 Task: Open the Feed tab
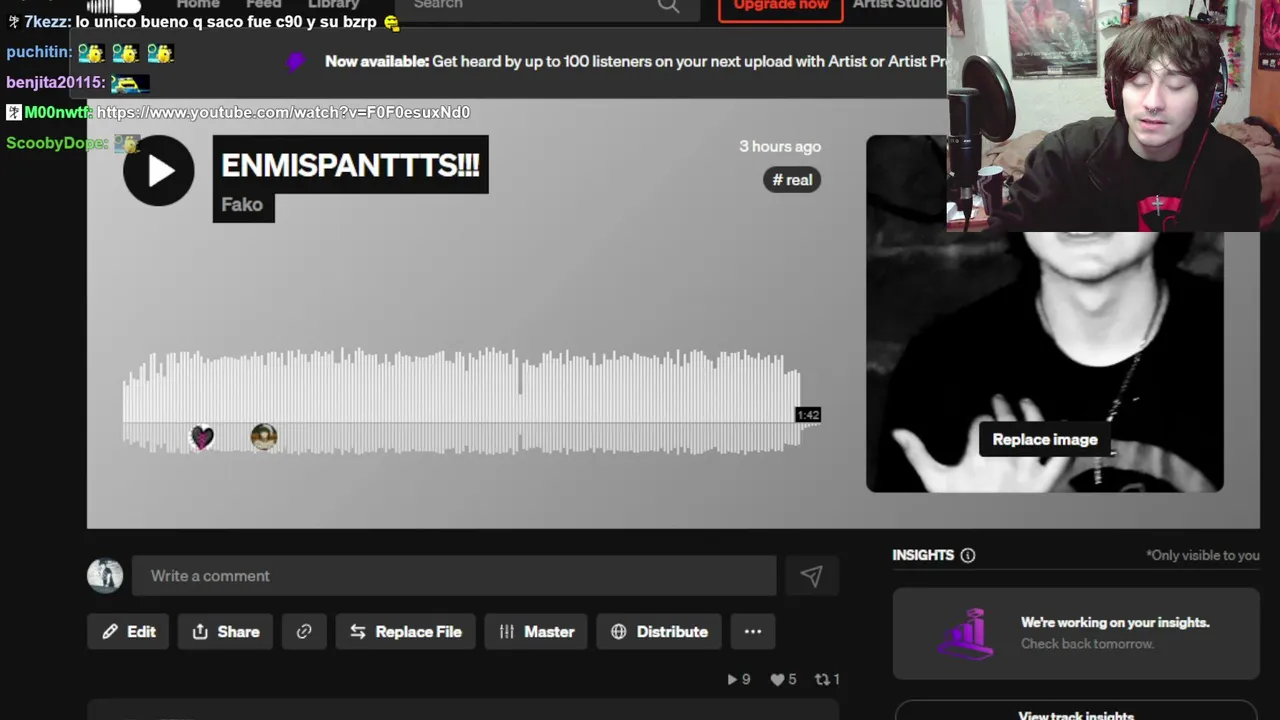(264, 5)
